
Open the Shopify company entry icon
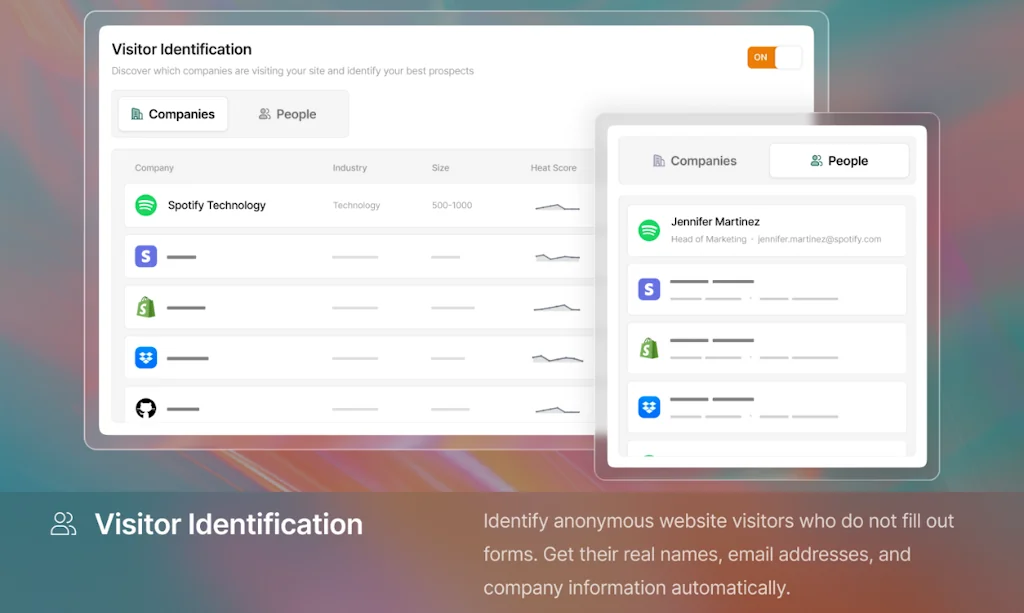145,307
